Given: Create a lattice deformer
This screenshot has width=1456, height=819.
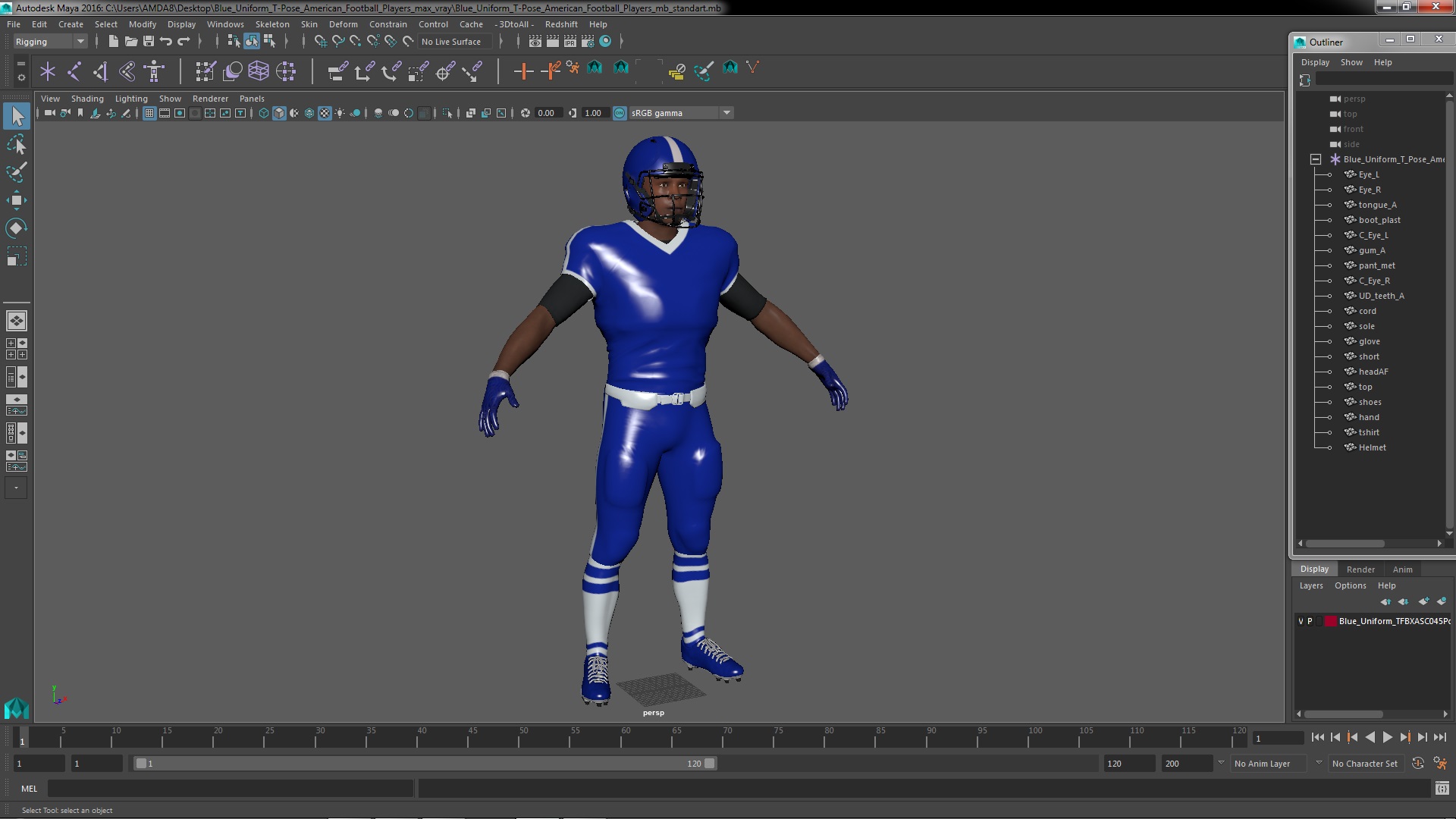Looking at the screenshot, I should coord(259,71).
